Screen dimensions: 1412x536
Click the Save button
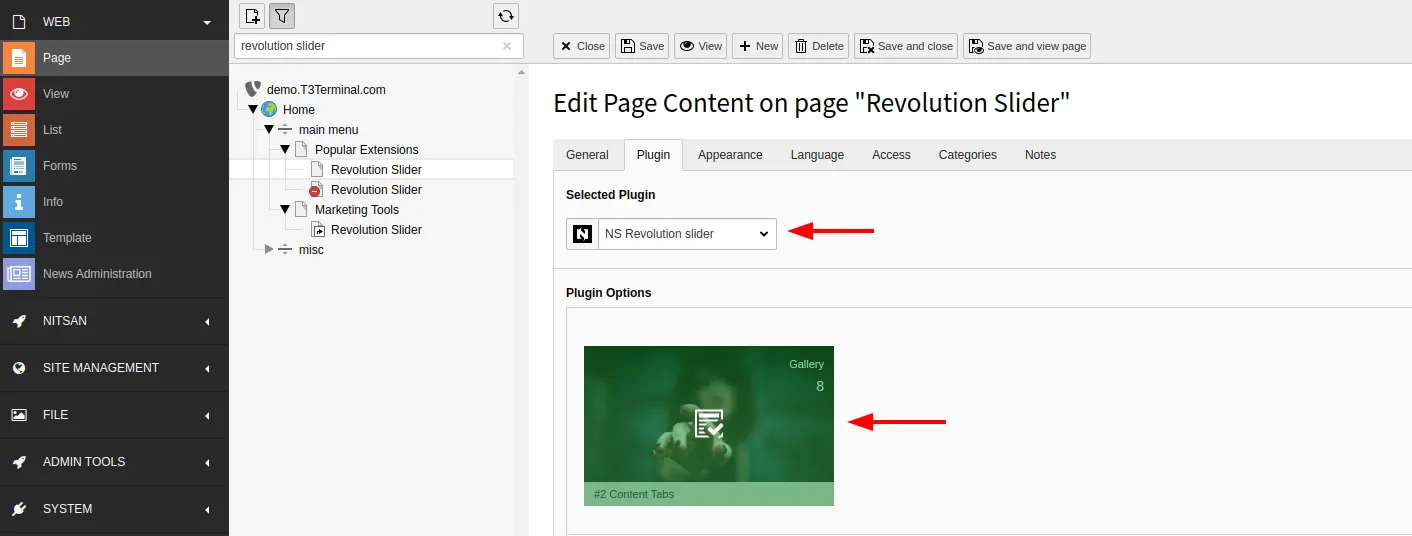[642, 46]
